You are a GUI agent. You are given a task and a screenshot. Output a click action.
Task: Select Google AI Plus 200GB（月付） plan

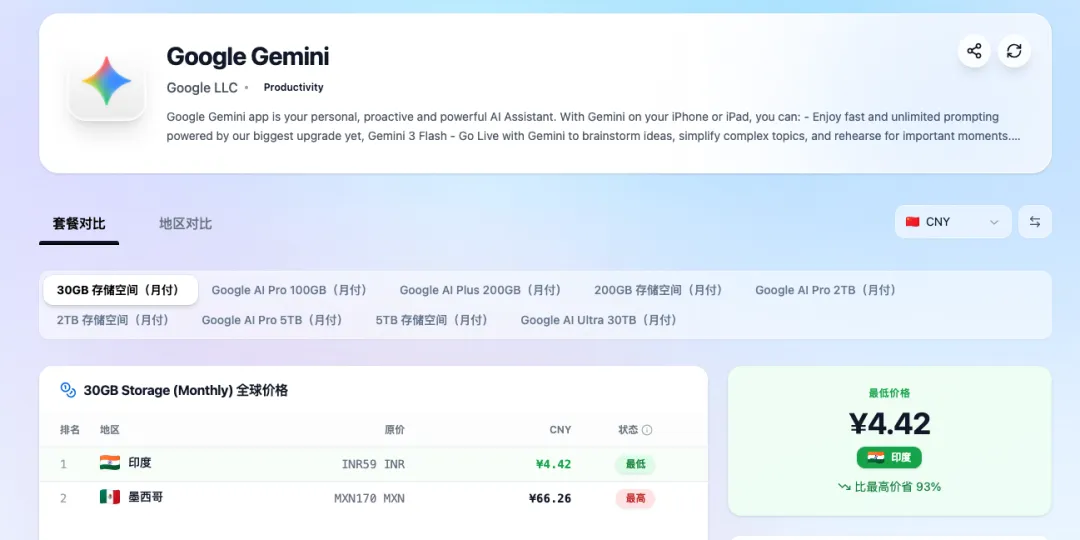pos(483,290)
